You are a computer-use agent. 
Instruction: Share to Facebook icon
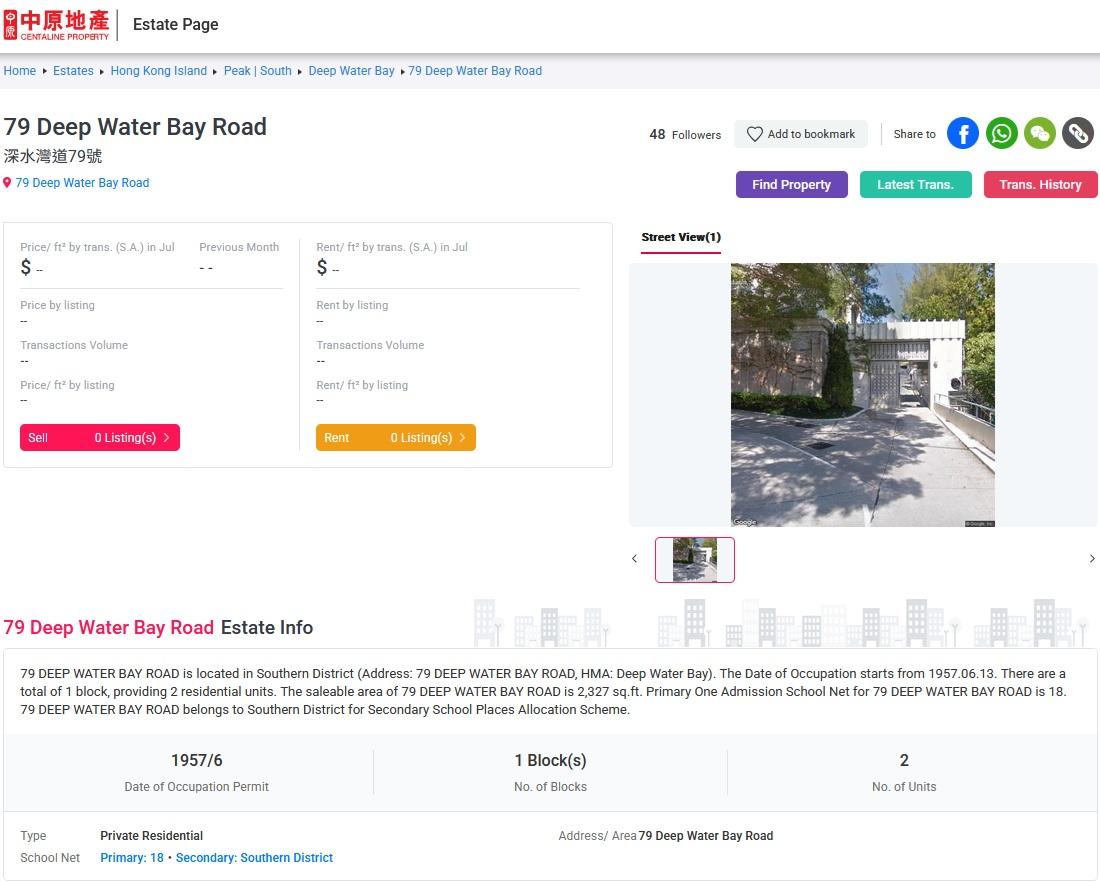(962, 133)
